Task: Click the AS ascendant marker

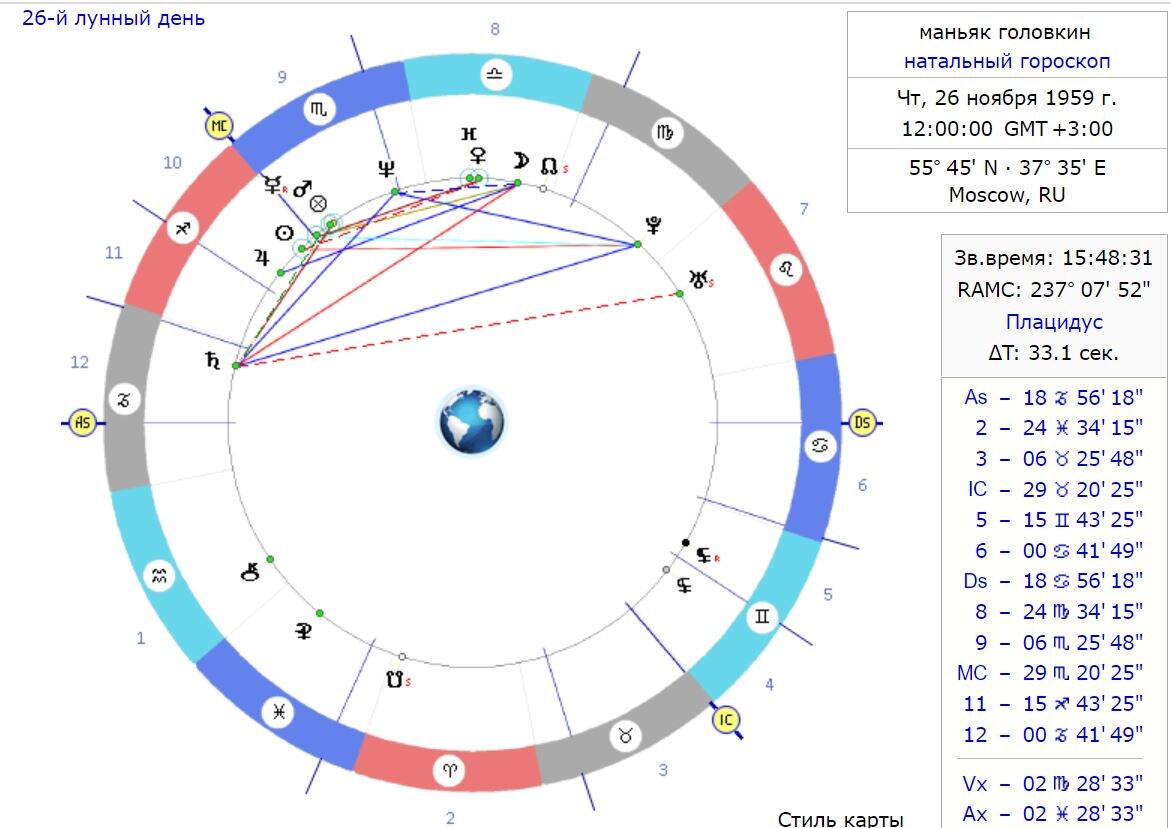Action: [x=82, y=423]
